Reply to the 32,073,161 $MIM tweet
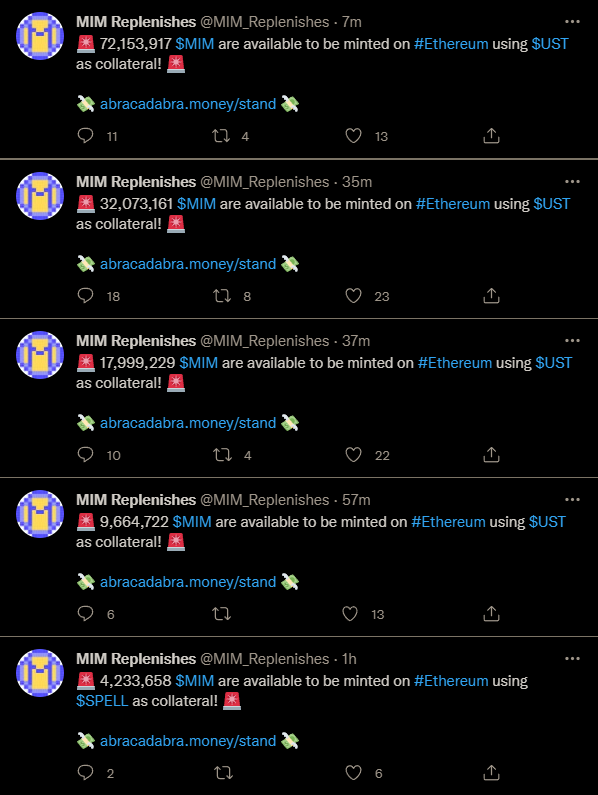 pos(85,296)
